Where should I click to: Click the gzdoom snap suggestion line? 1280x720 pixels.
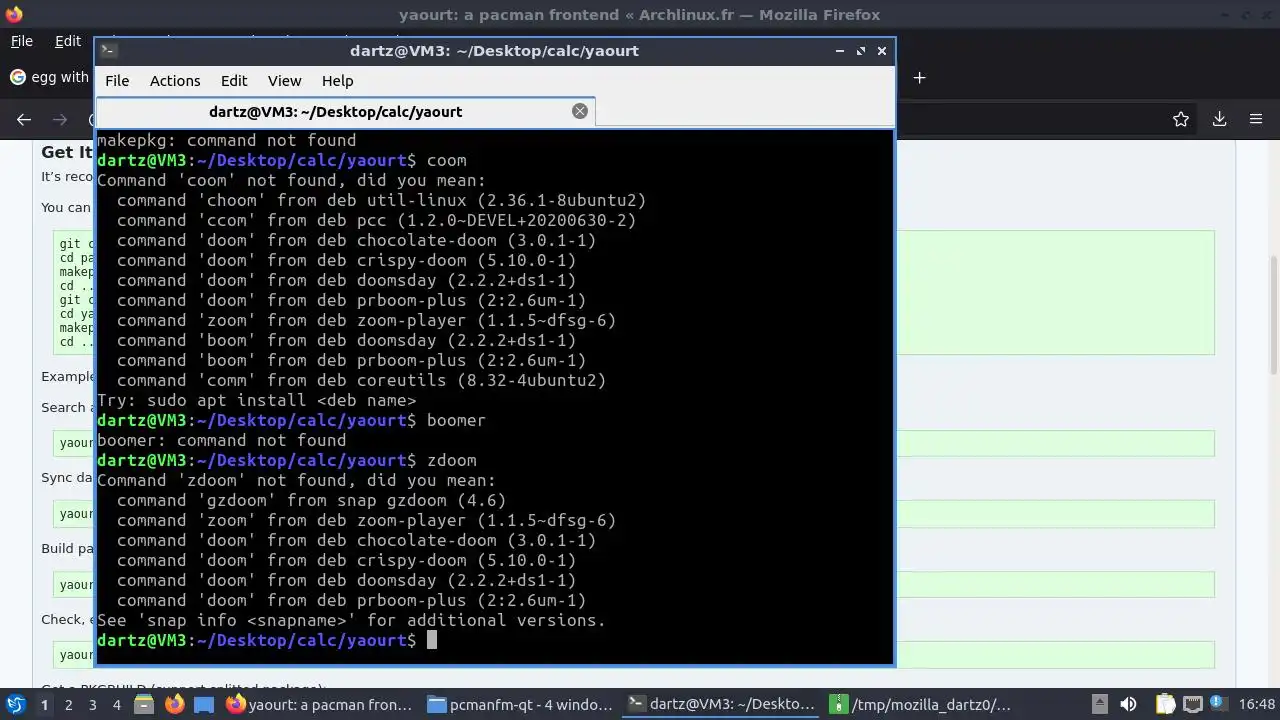[311, 500]
